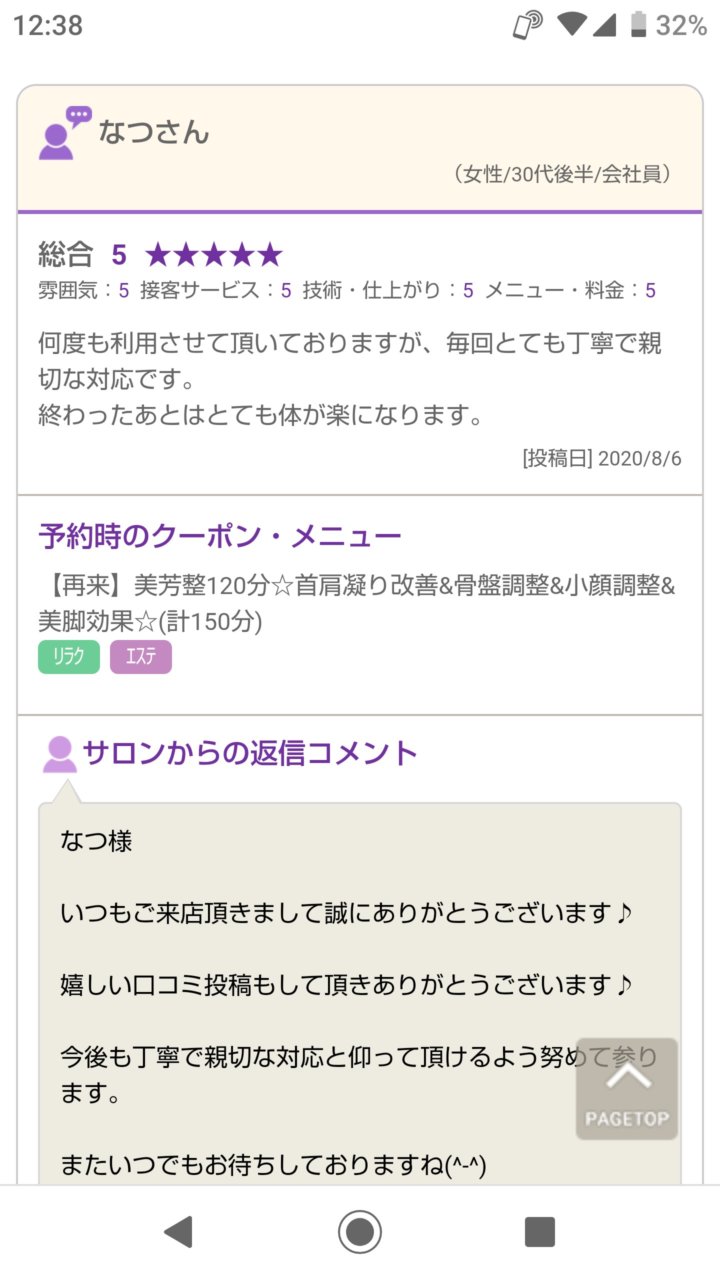Tap the green リラク tag
The width and height of the screenshot is (720, 1280).
[x=69, y=657]
